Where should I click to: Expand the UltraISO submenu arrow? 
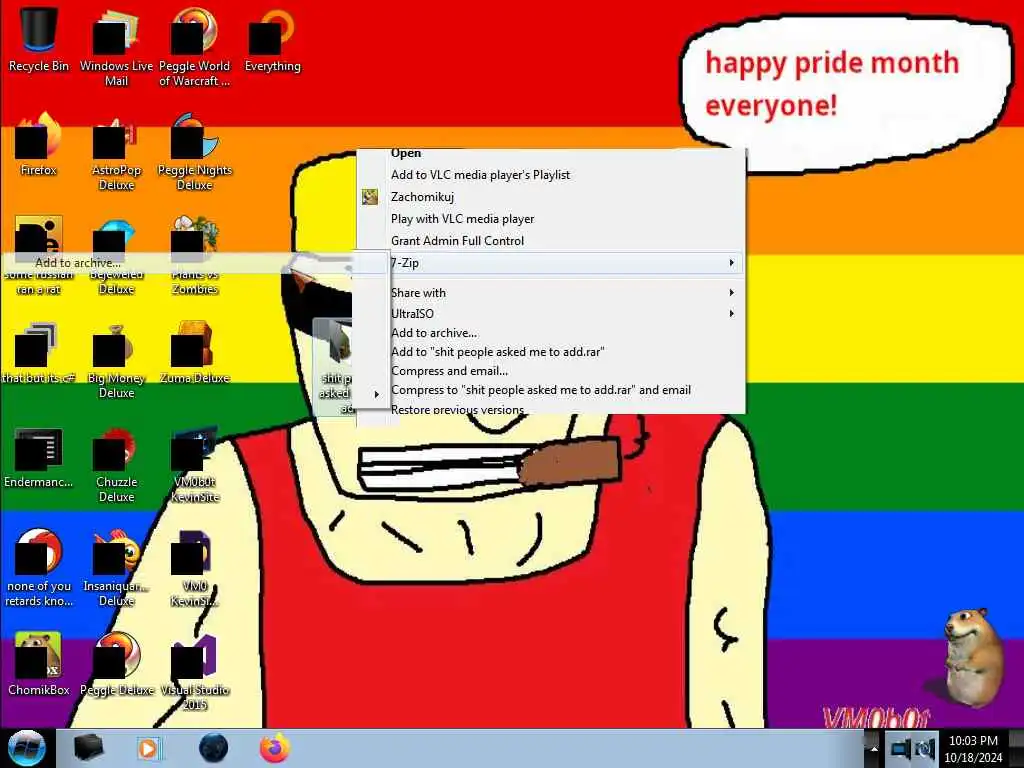click(731, 313)
